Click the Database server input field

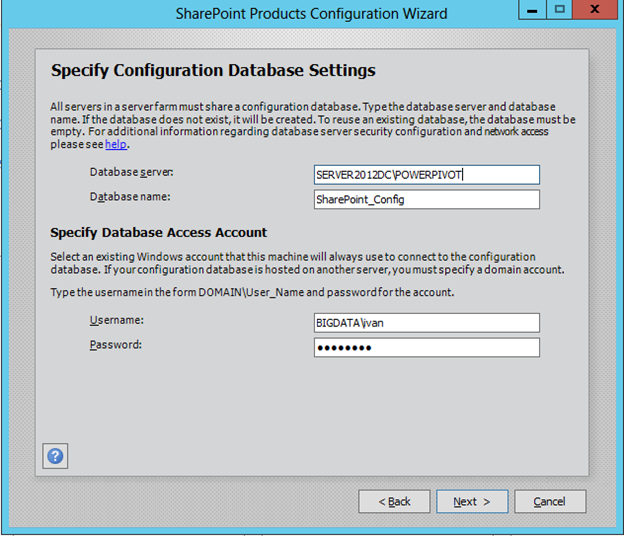pos(426,175)
